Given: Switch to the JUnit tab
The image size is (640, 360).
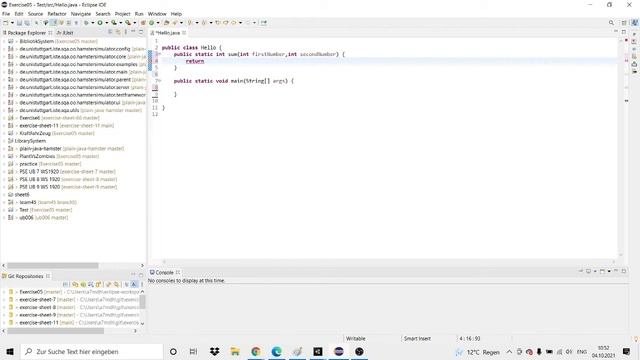Looking at the screenshot, I should click(x=65, y=33).
